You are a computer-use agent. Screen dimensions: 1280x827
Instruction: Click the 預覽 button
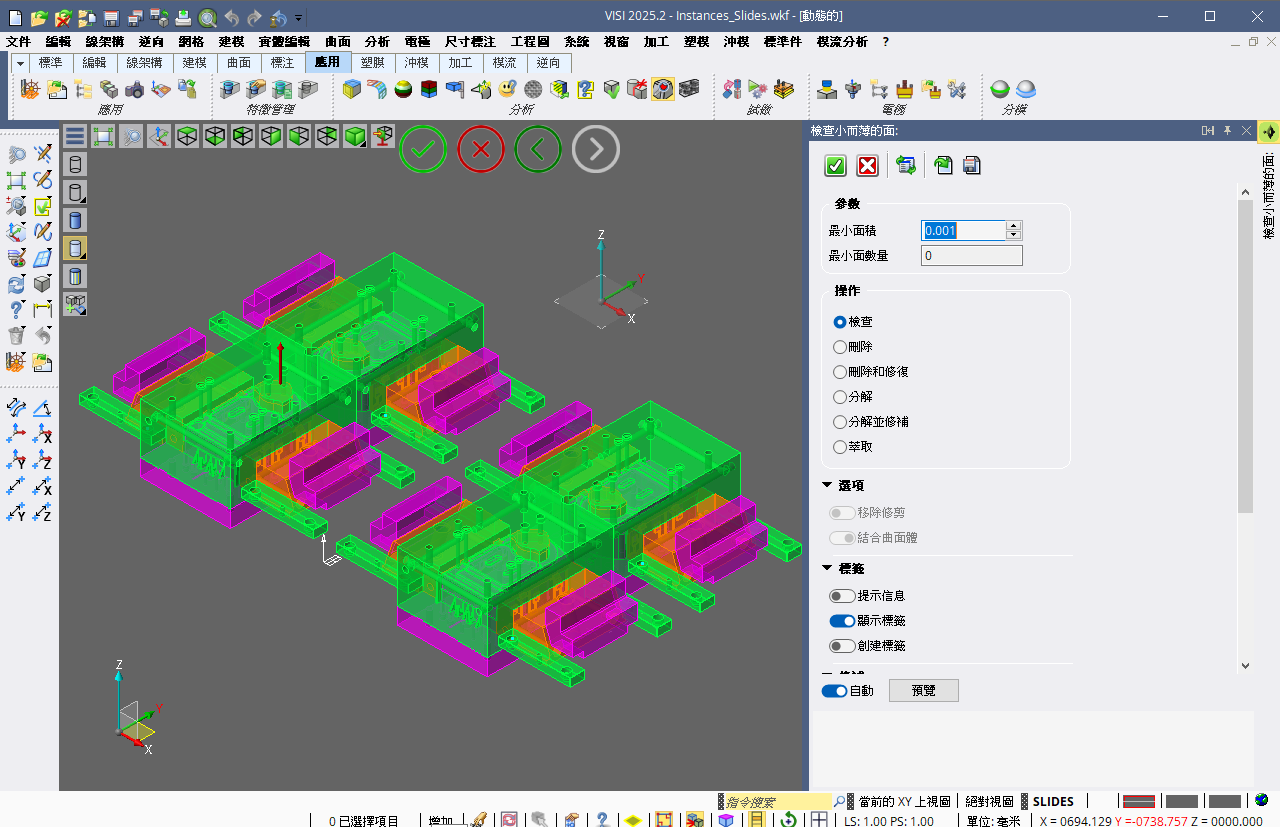(923, 691)
